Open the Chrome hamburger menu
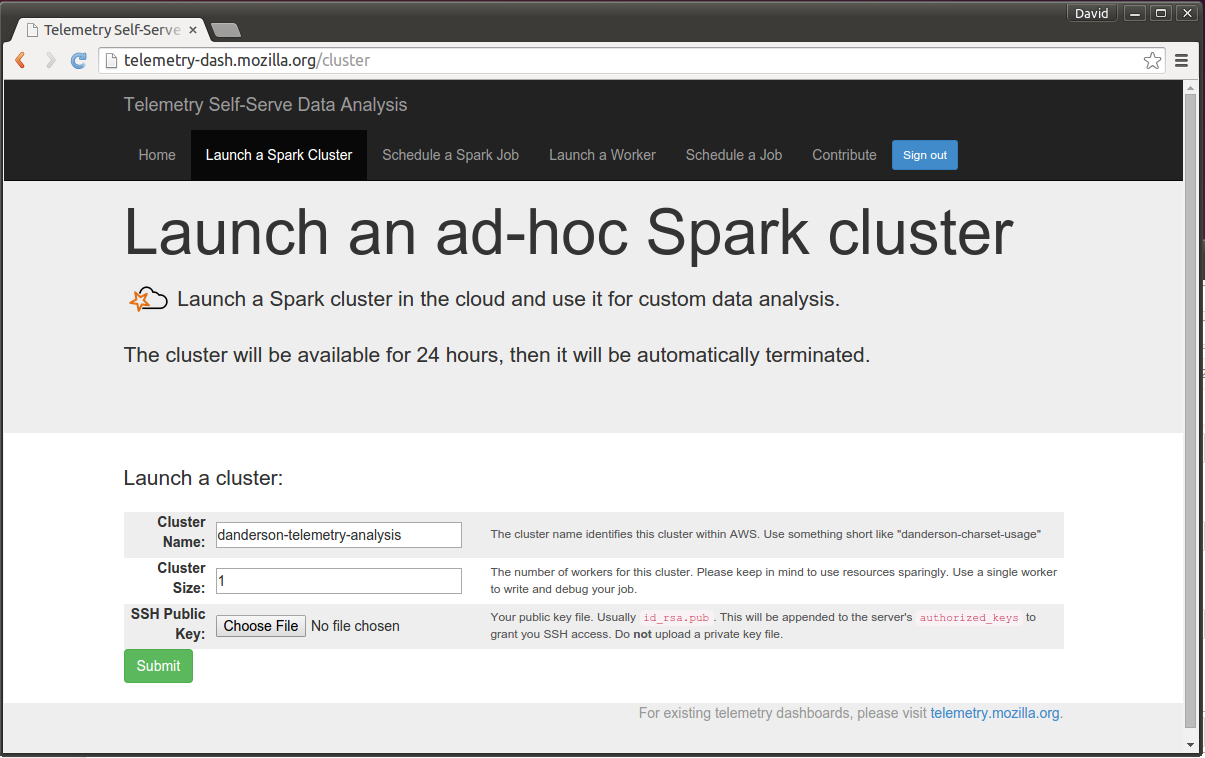The width and height of the screenshot is (1205, 758). click(1181, 61)
